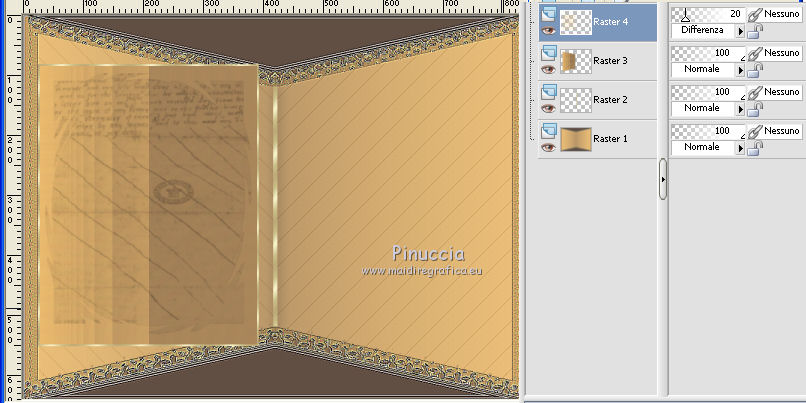The image size is (806, 403).
Task: Click the Raster 2 opacity slider at 100
Action: [708, 92]
